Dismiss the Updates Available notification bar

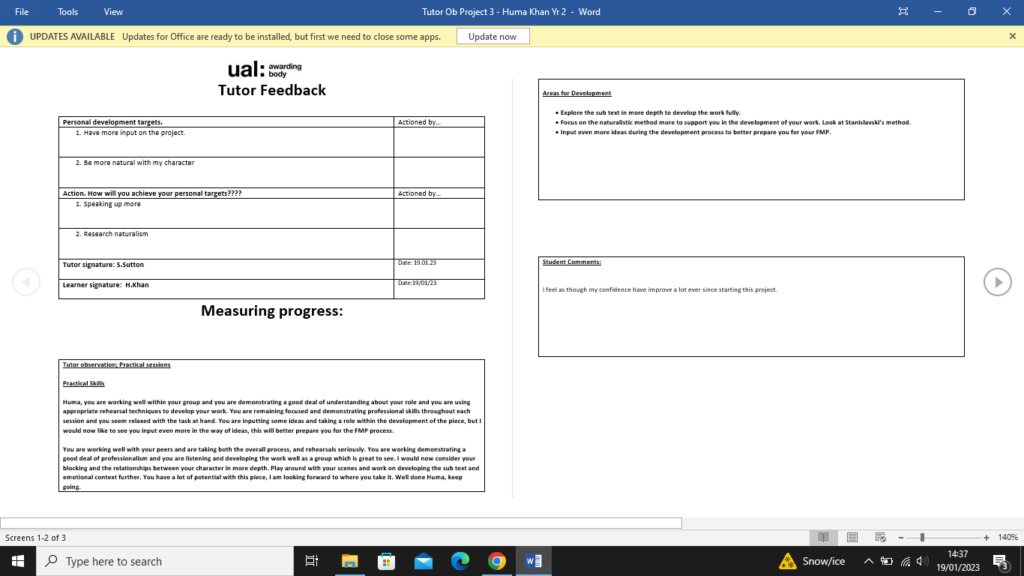point(1012,36)
